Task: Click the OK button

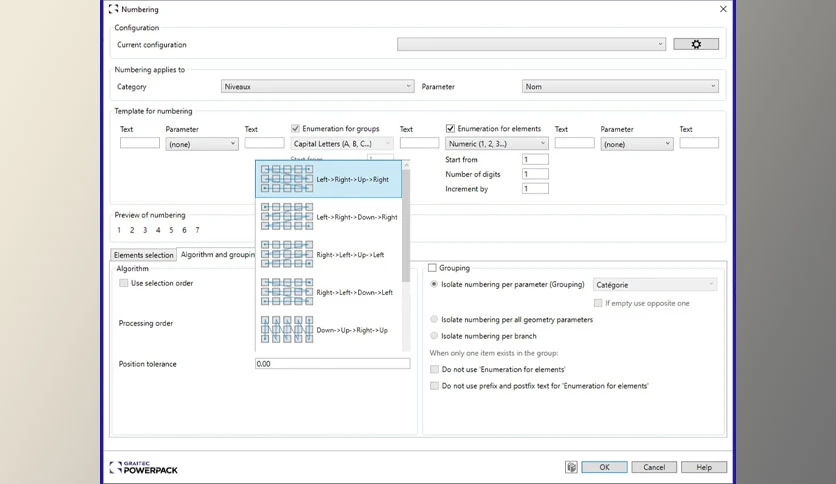Action: pyautogui.click(x=604, y=467)
